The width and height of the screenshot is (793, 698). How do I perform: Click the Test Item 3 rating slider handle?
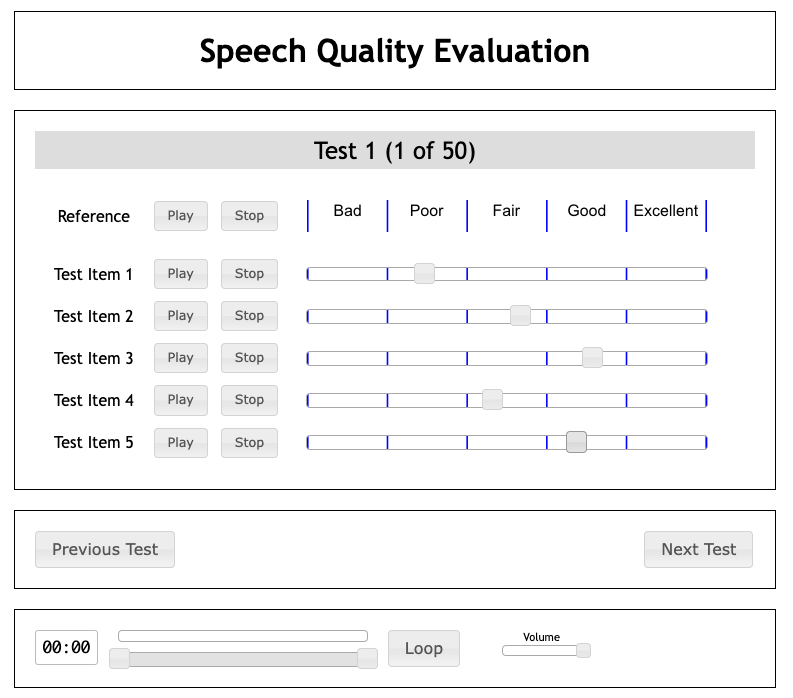coord(592,358)
